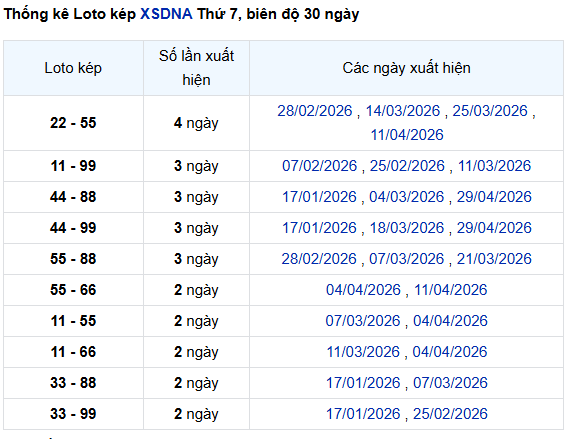Image resolution: width=571 pixels, height=439 pixels.
Task: Select the '44 - 99' loto pair cell
Action: click(x=73, y=228)
